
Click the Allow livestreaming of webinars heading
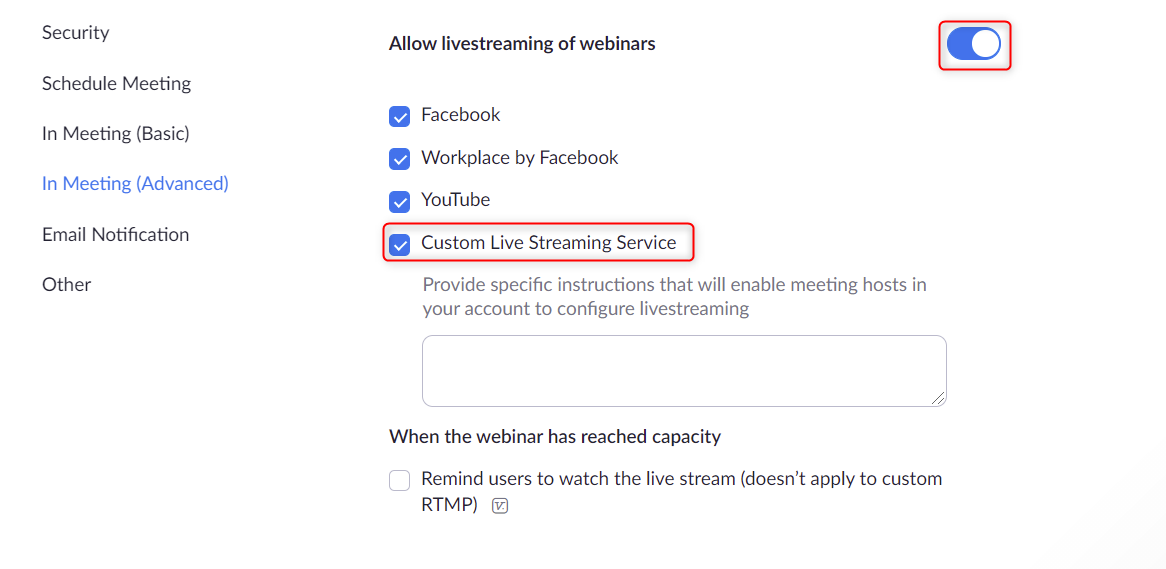click(x=522, y=44)
